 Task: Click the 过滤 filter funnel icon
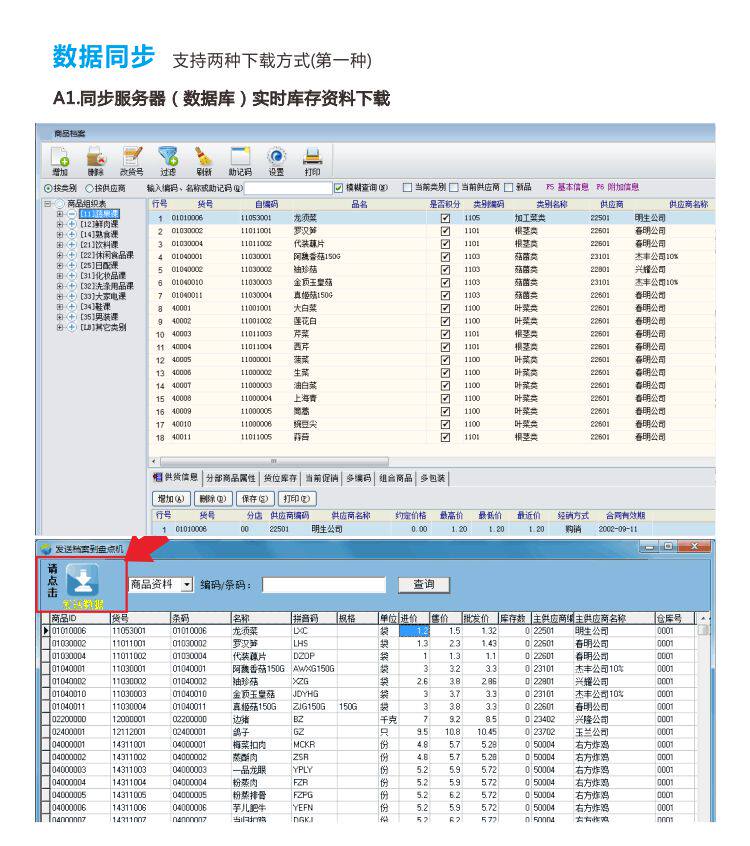coord(168,161)
